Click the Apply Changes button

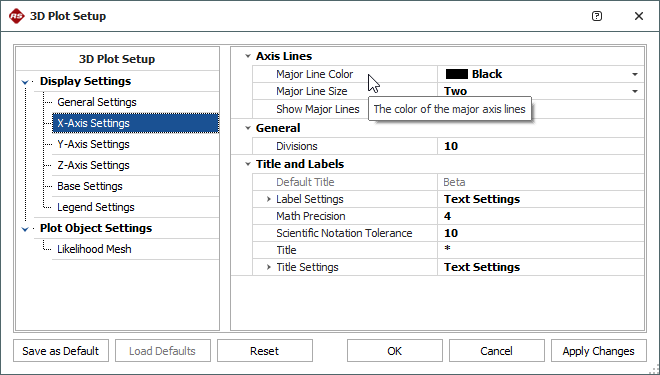tap(599, 351)
